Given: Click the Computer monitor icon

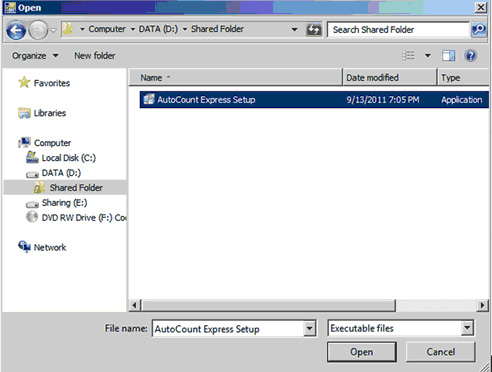Looking at the screenshot, I should 24,142.
